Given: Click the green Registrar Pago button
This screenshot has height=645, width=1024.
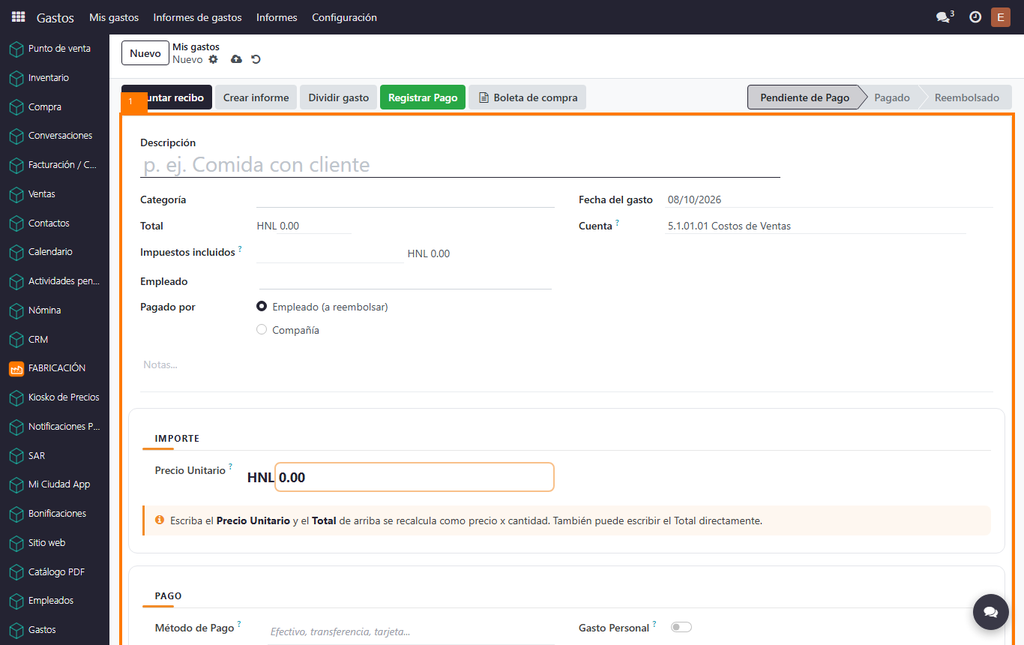Looking at the screenshot, I should pos(423,97).
